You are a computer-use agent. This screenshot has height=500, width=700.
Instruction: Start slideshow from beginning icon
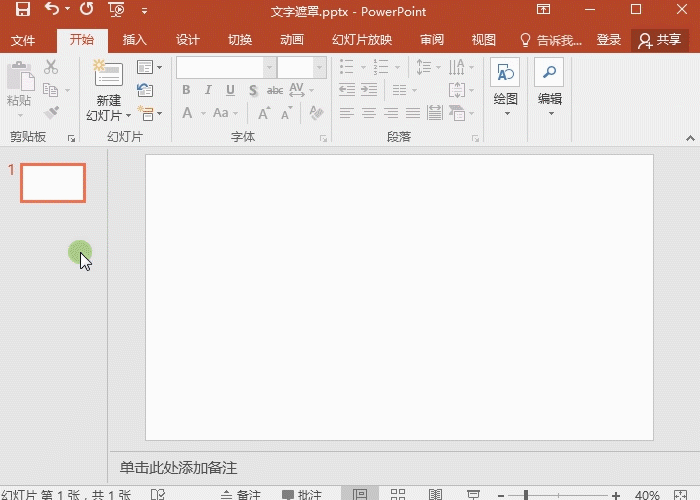coord(116,9)
